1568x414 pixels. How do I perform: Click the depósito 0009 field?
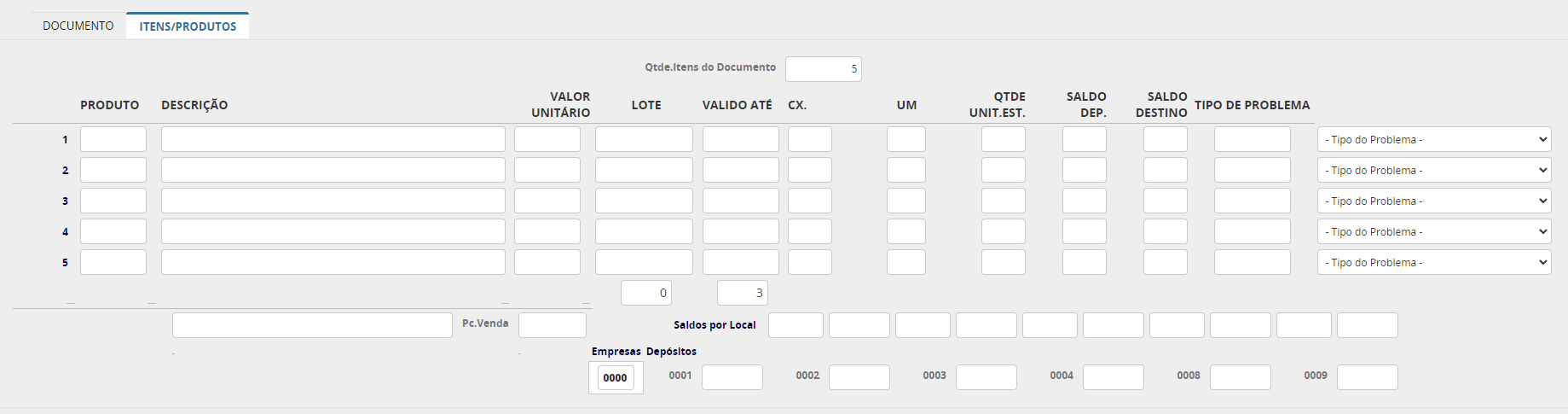[x=1367, y=377]
